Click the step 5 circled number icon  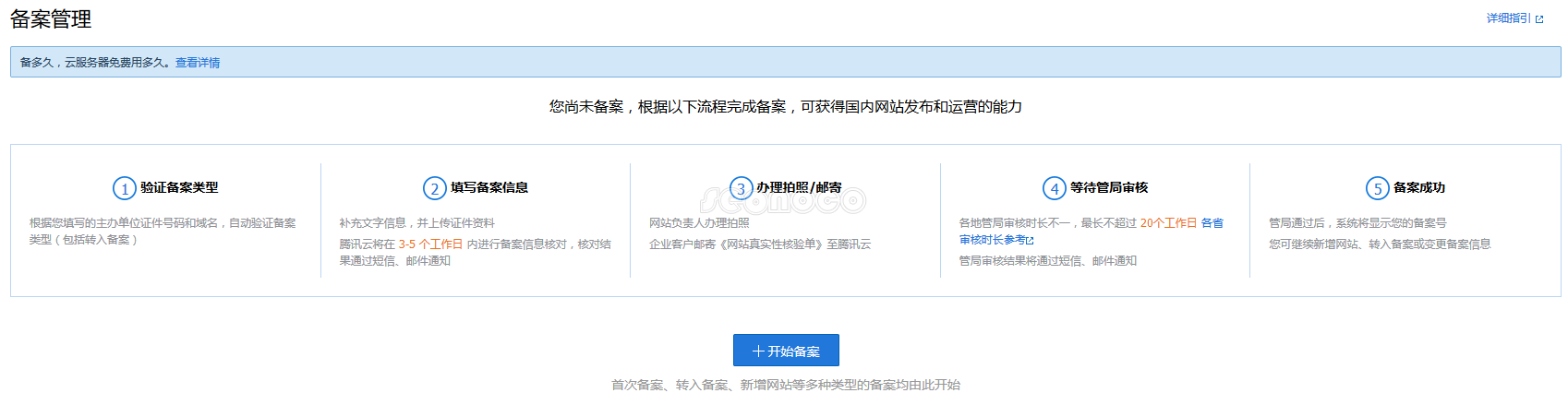(1377, 188)
